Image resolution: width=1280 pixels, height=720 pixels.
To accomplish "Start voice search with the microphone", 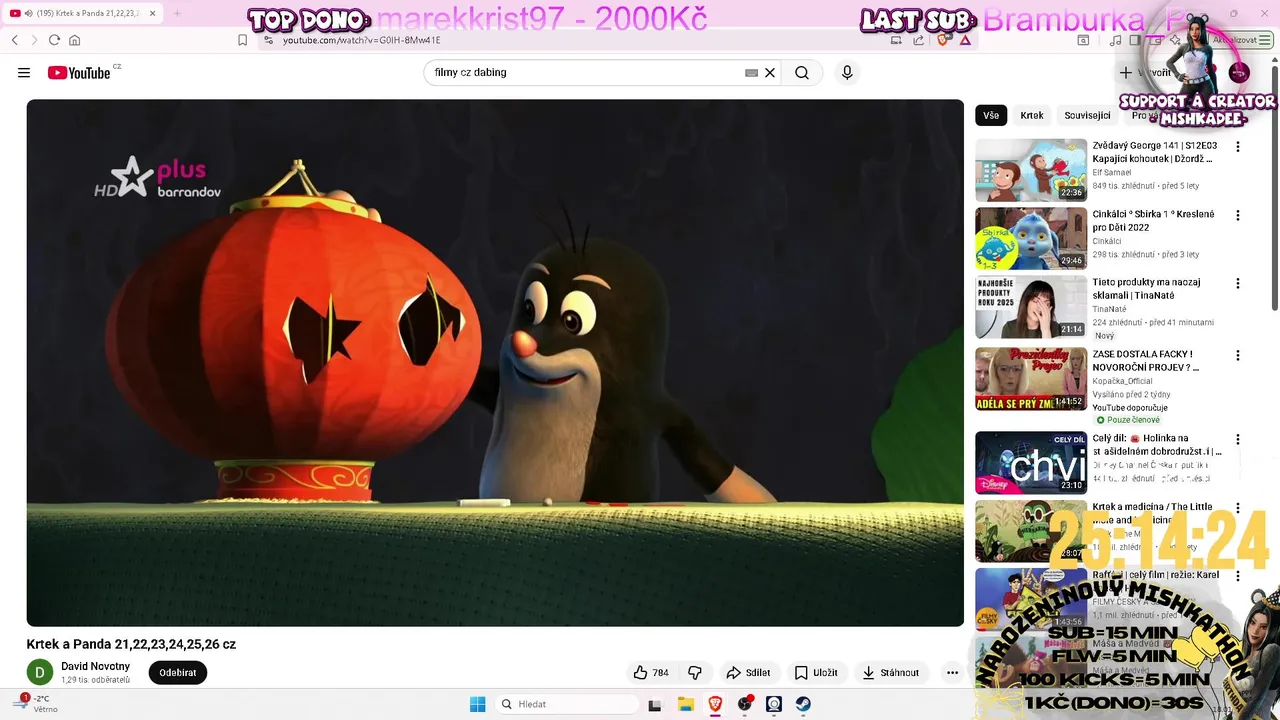I will (847, 73).
